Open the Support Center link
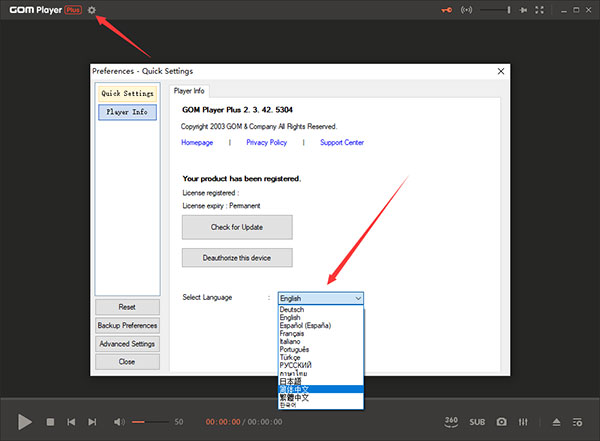The image size is (600, 441). [x=342, y=142]
